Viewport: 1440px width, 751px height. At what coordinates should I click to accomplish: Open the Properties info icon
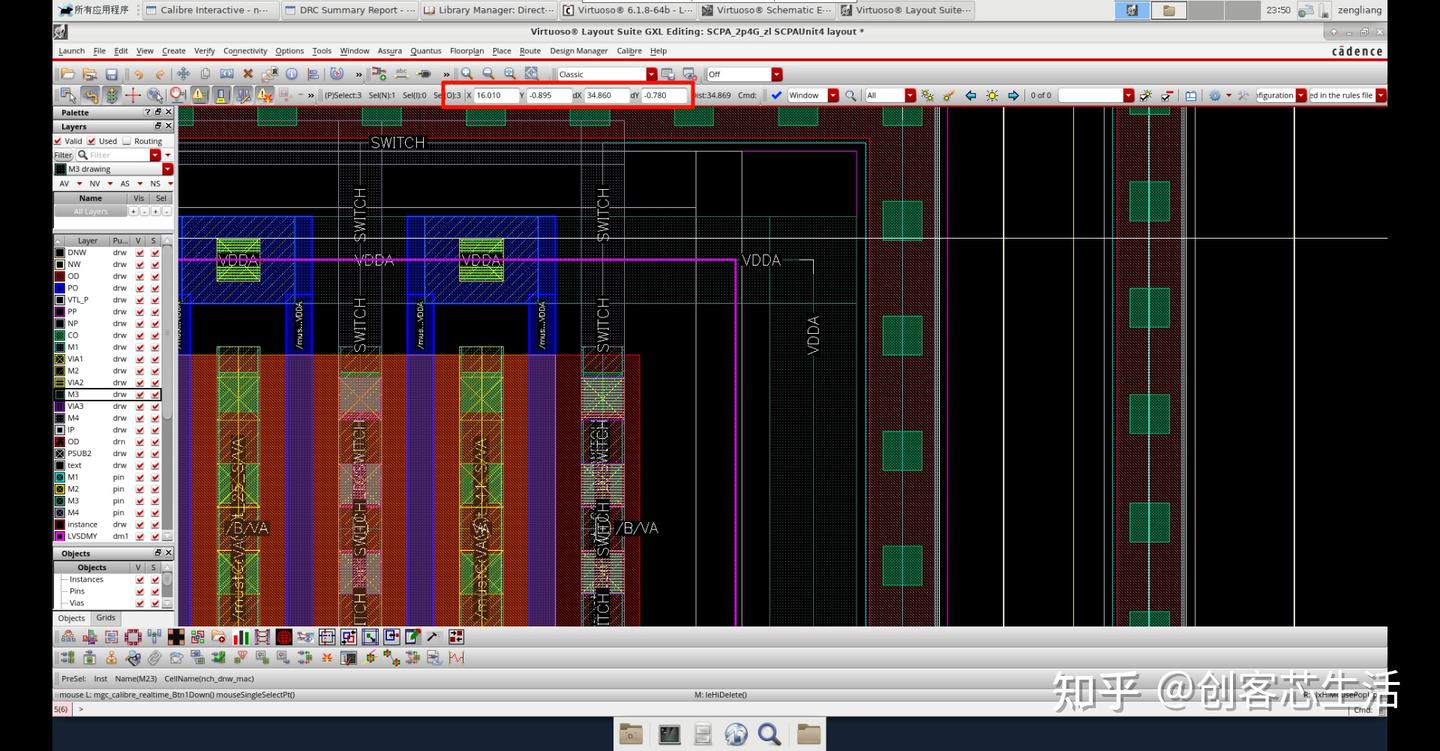tap(292, 74)
